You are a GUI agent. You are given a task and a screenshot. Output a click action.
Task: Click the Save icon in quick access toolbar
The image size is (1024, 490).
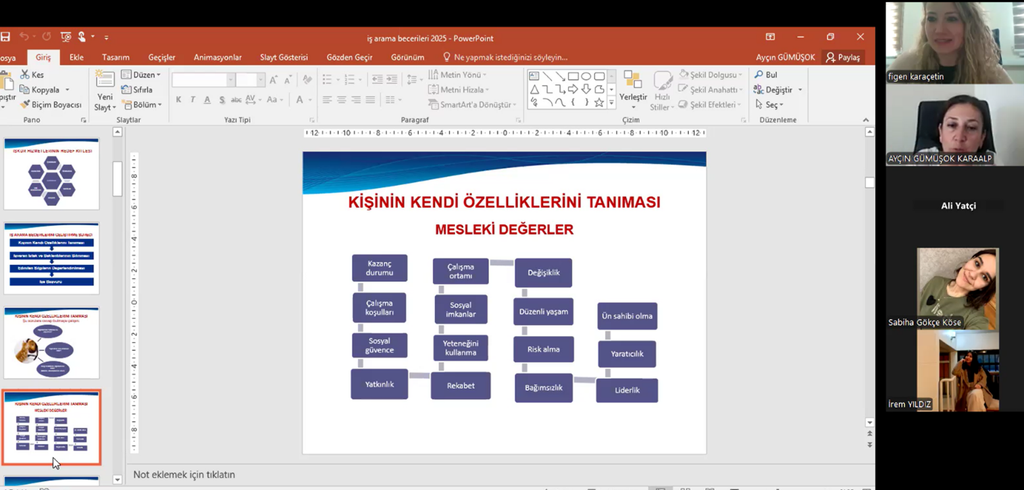[x=4, y=37]
